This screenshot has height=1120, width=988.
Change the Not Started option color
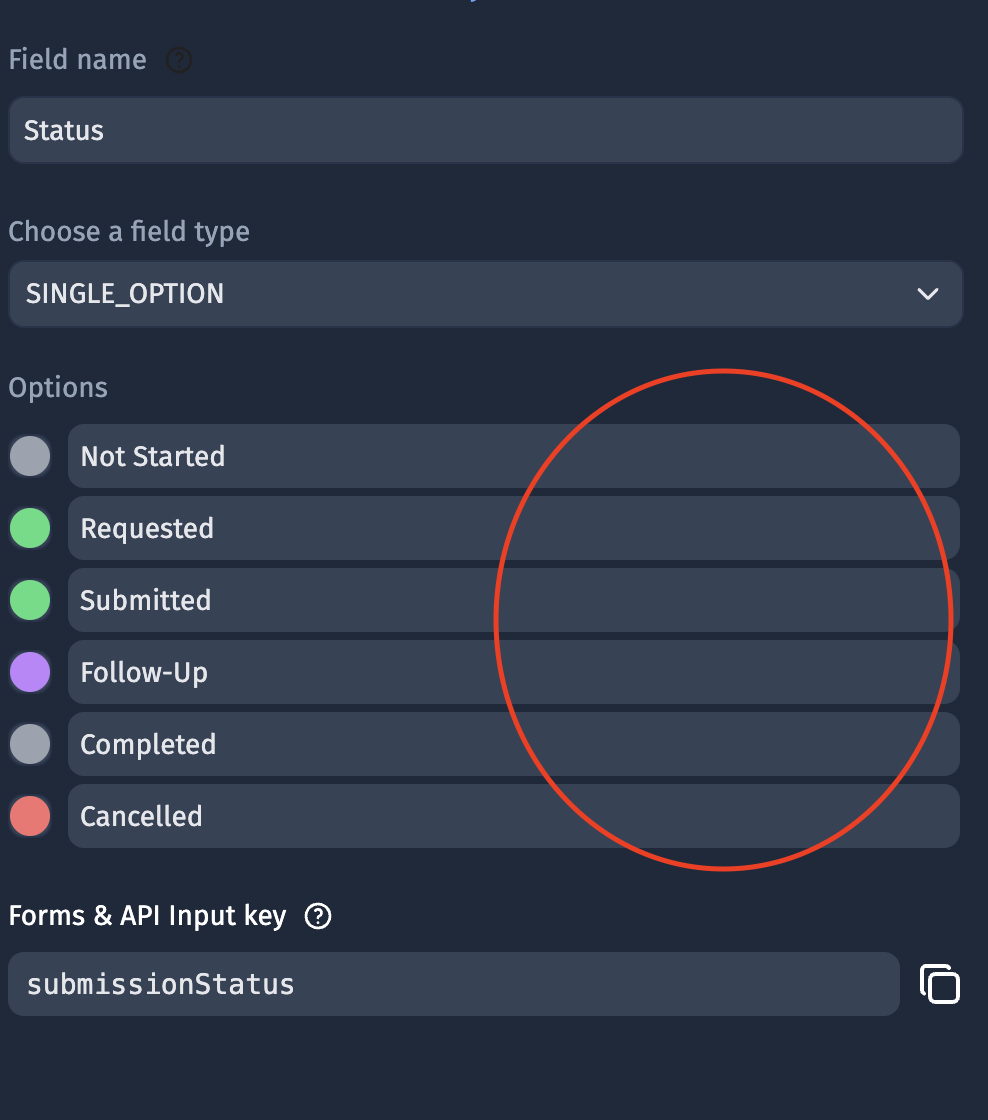tap(30, 456)
